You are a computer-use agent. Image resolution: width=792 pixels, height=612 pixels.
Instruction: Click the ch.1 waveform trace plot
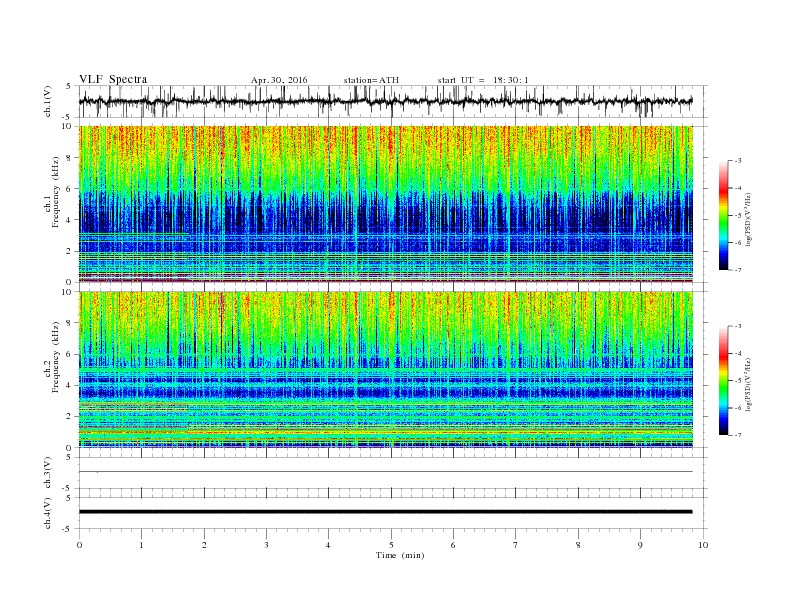click(386, 101)
